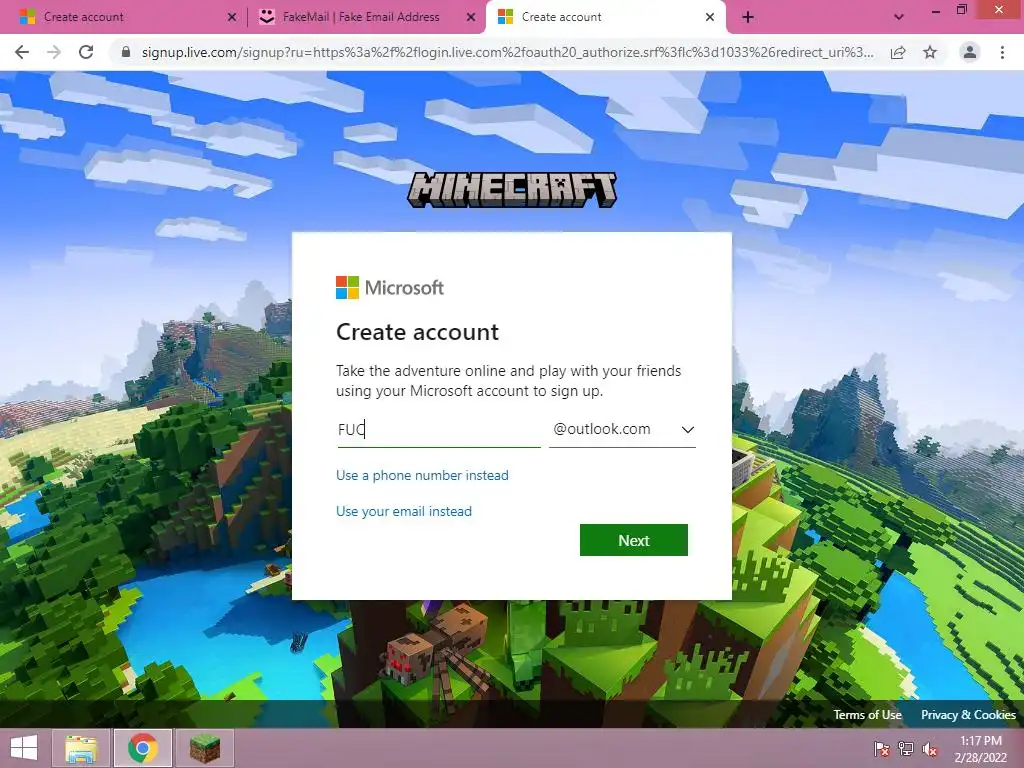
Task: Click Use a phone number instead
Action: coord(422,475)
